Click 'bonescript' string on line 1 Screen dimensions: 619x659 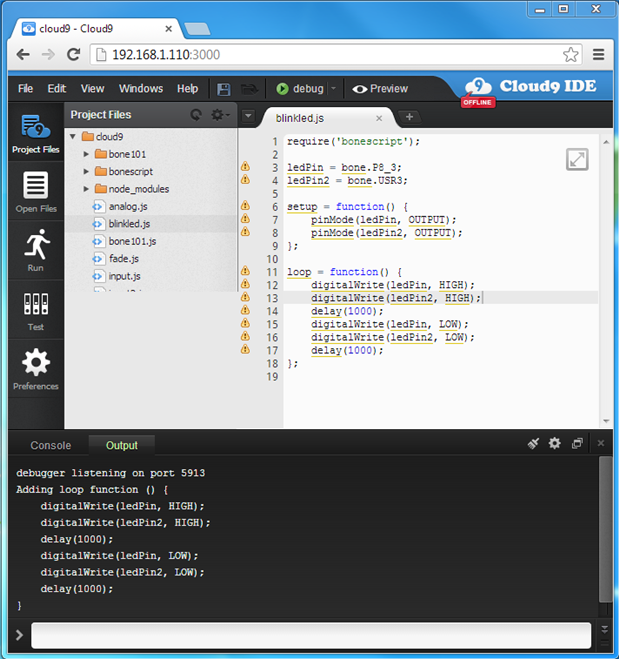point(371,141)
